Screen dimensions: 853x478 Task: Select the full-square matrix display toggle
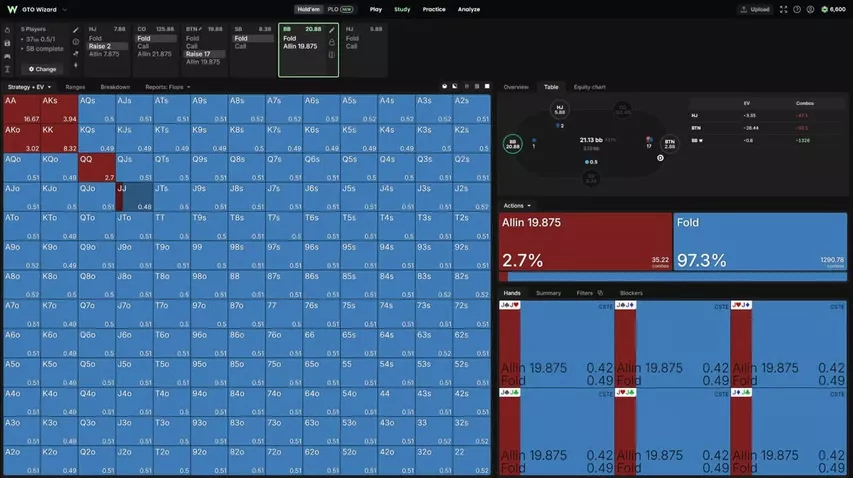[x=487, y=86]
